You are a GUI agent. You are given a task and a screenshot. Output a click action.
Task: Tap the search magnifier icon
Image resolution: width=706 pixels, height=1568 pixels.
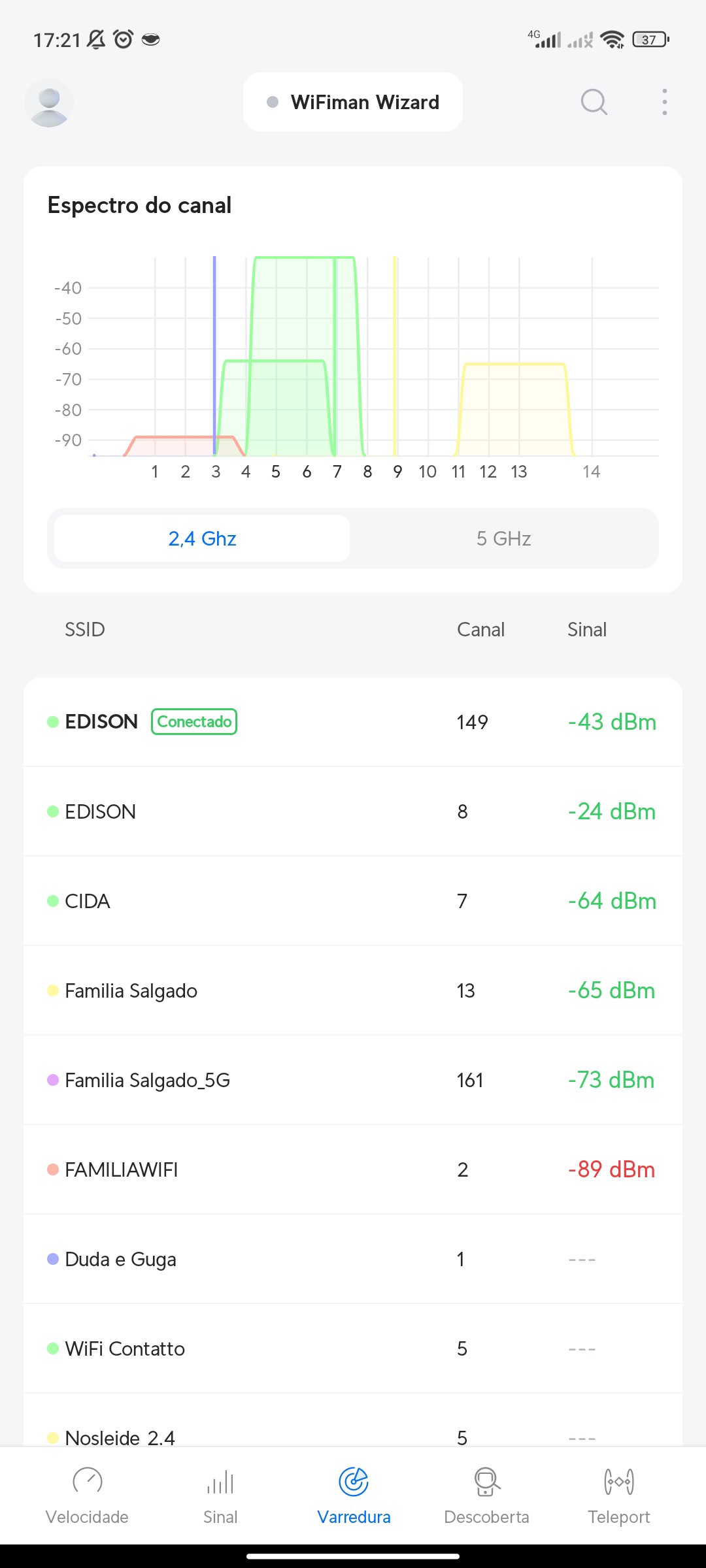(594, 103)
